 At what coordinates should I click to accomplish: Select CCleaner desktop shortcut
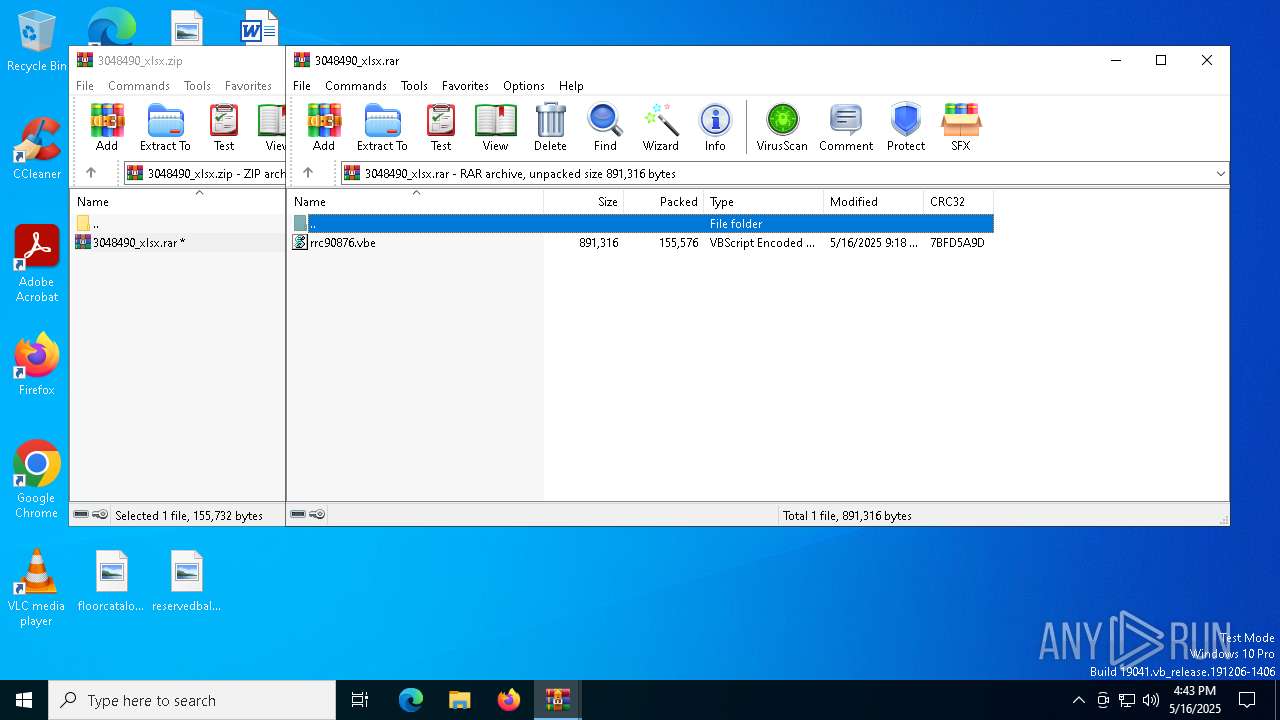tap(36, 149)
